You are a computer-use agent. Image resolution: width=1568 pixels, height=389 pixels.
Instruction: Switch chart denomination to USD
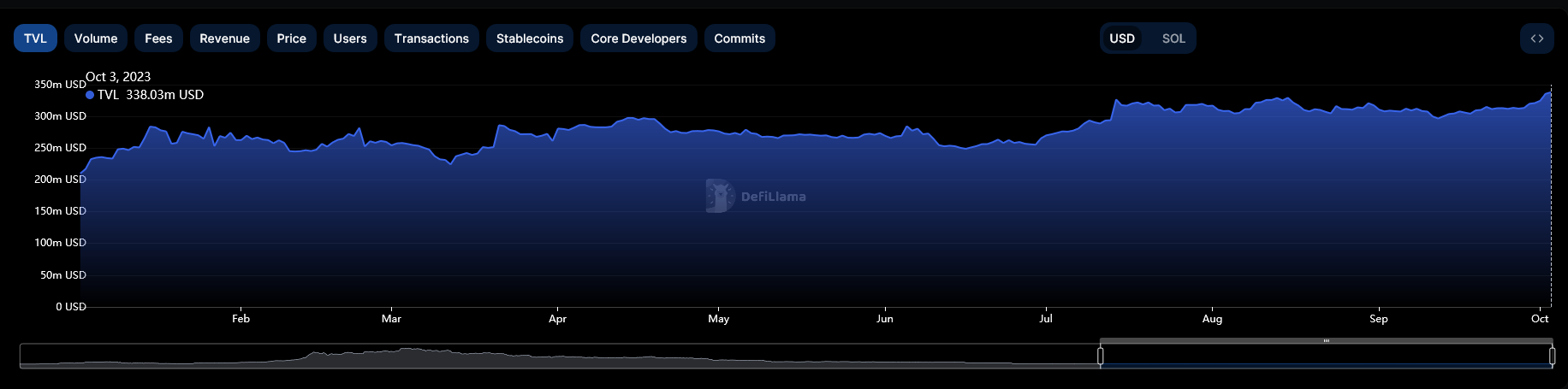(x=1121, y=38)
